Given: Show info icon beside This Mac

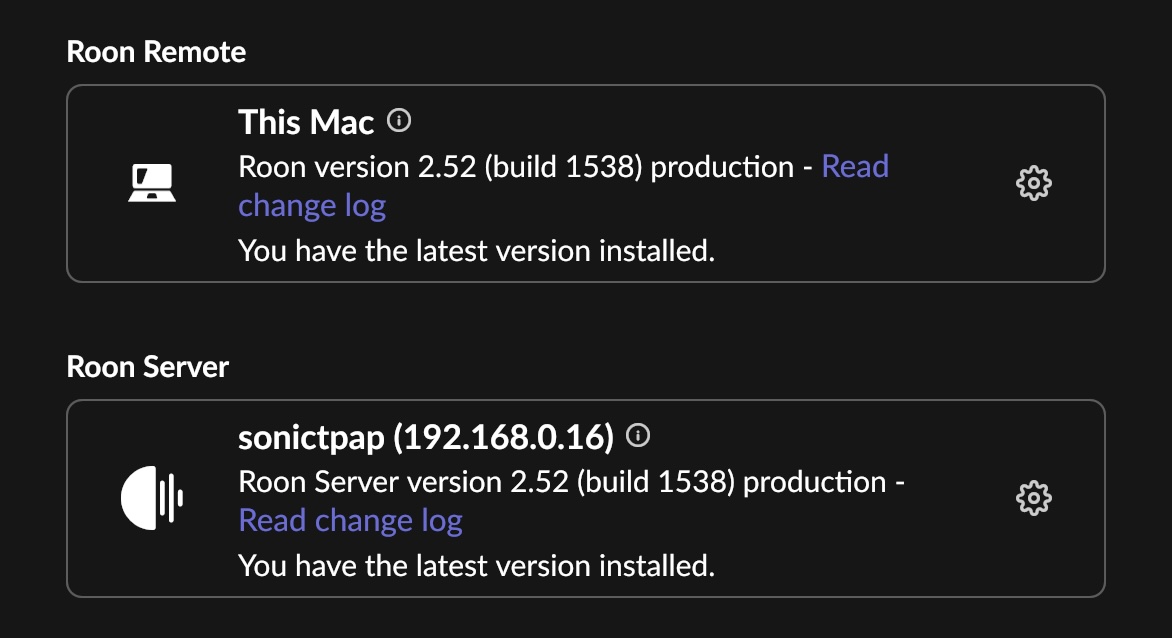Looking at the screenshot, I should click(x=399, y=120).
